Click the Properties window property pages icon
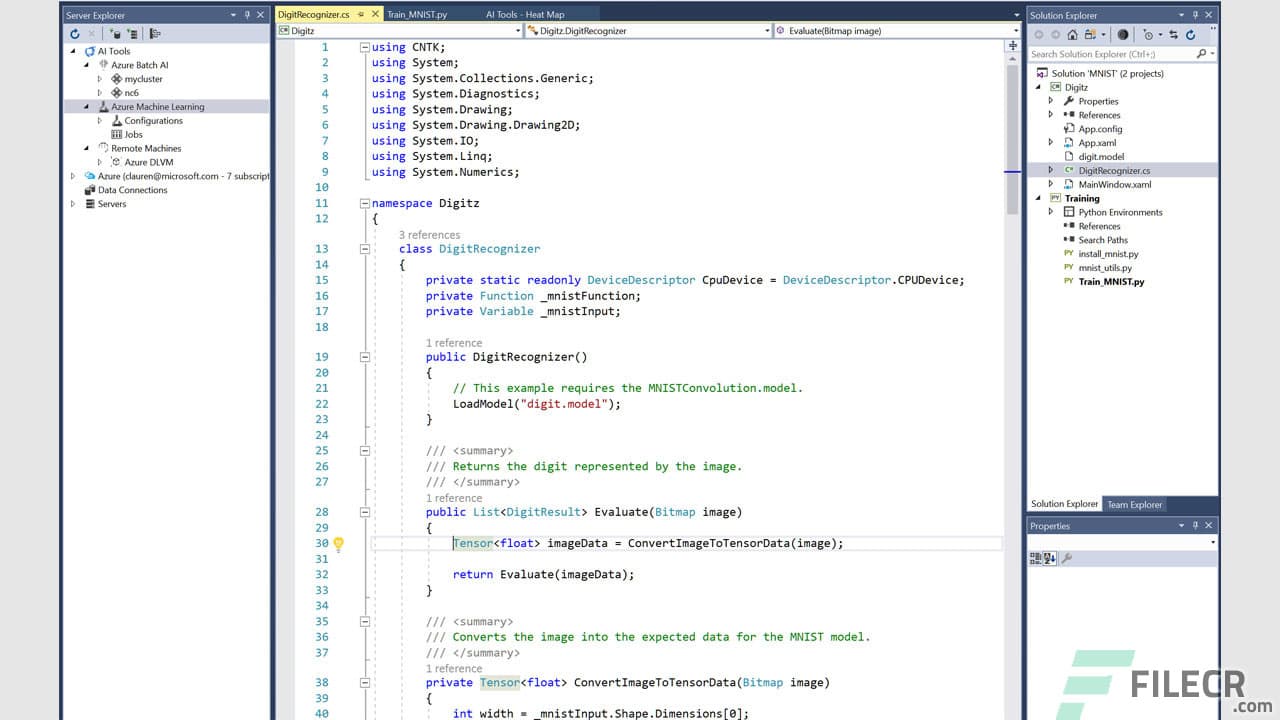Image resolution: width=1280 pixels, height=720 pixels. point(1066,558)
